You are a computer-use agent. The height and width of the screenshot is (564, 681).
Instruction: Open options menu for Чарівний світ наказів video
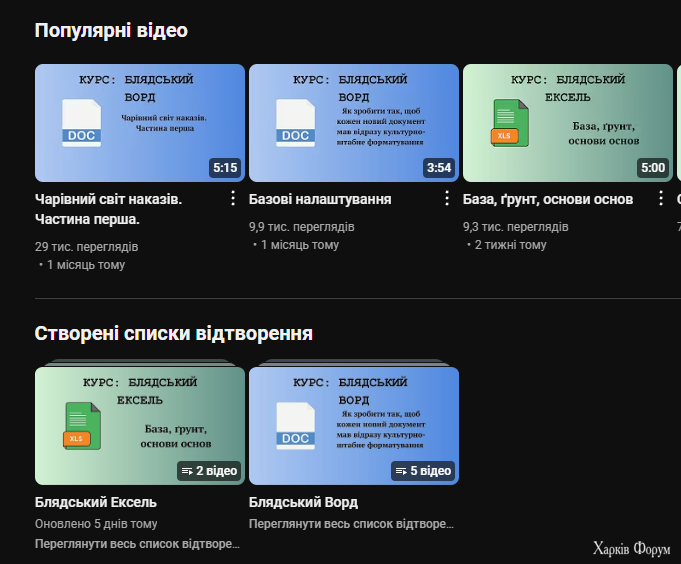click(x=233, y=198)
